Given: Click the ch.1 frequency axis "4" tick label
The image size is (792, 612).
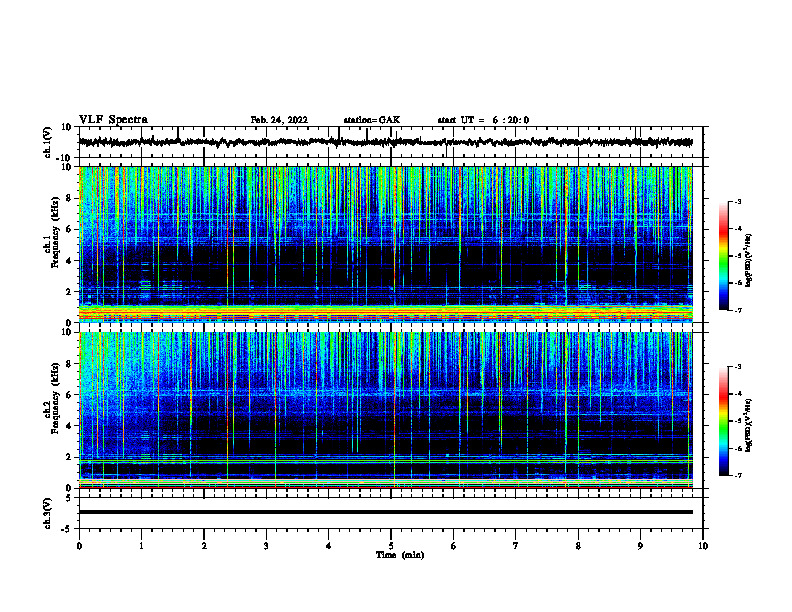Looking at the screenshot, I should (69, 261).
